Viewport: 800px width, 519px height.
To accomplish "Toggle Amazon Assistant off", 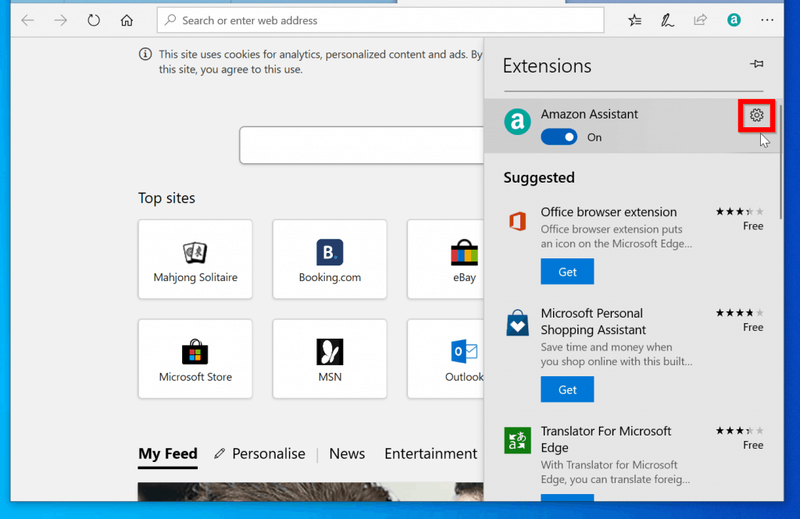I will pos(559,137).
